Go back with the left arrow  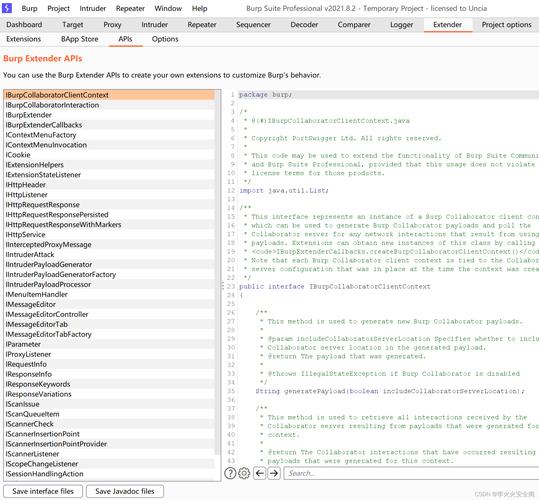(x=260, y=473)
